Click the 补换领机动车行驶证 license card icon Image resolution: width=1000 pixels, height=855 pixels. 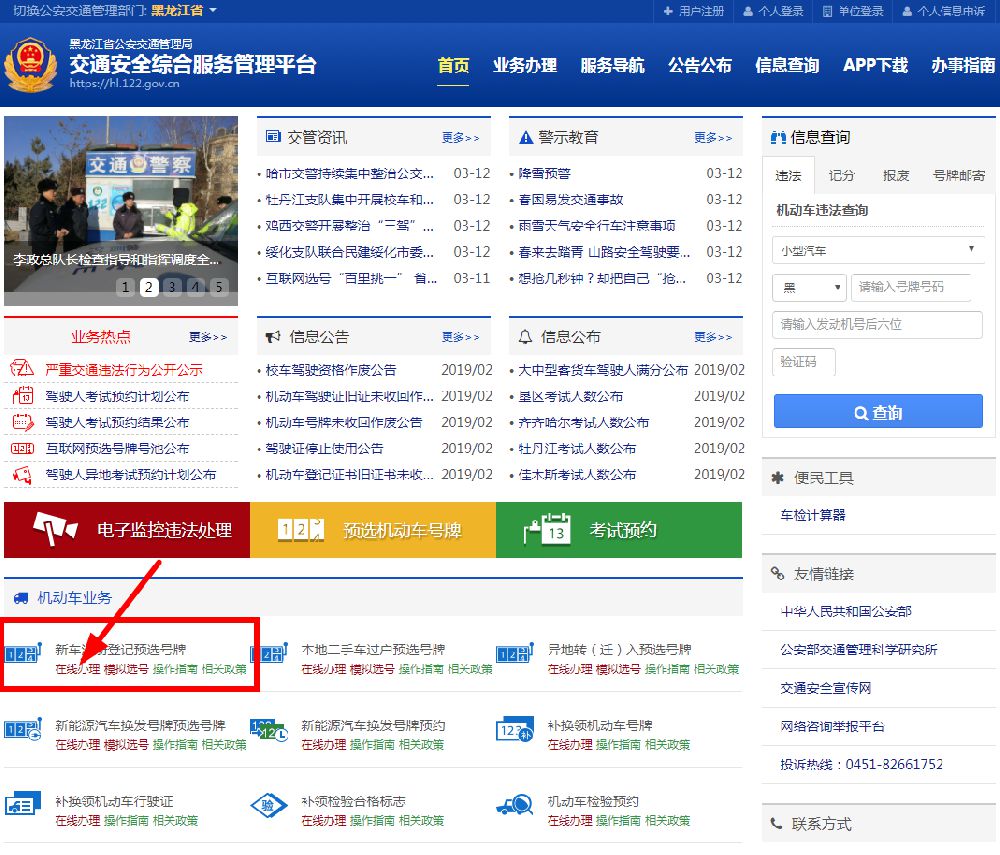(23, 807)
